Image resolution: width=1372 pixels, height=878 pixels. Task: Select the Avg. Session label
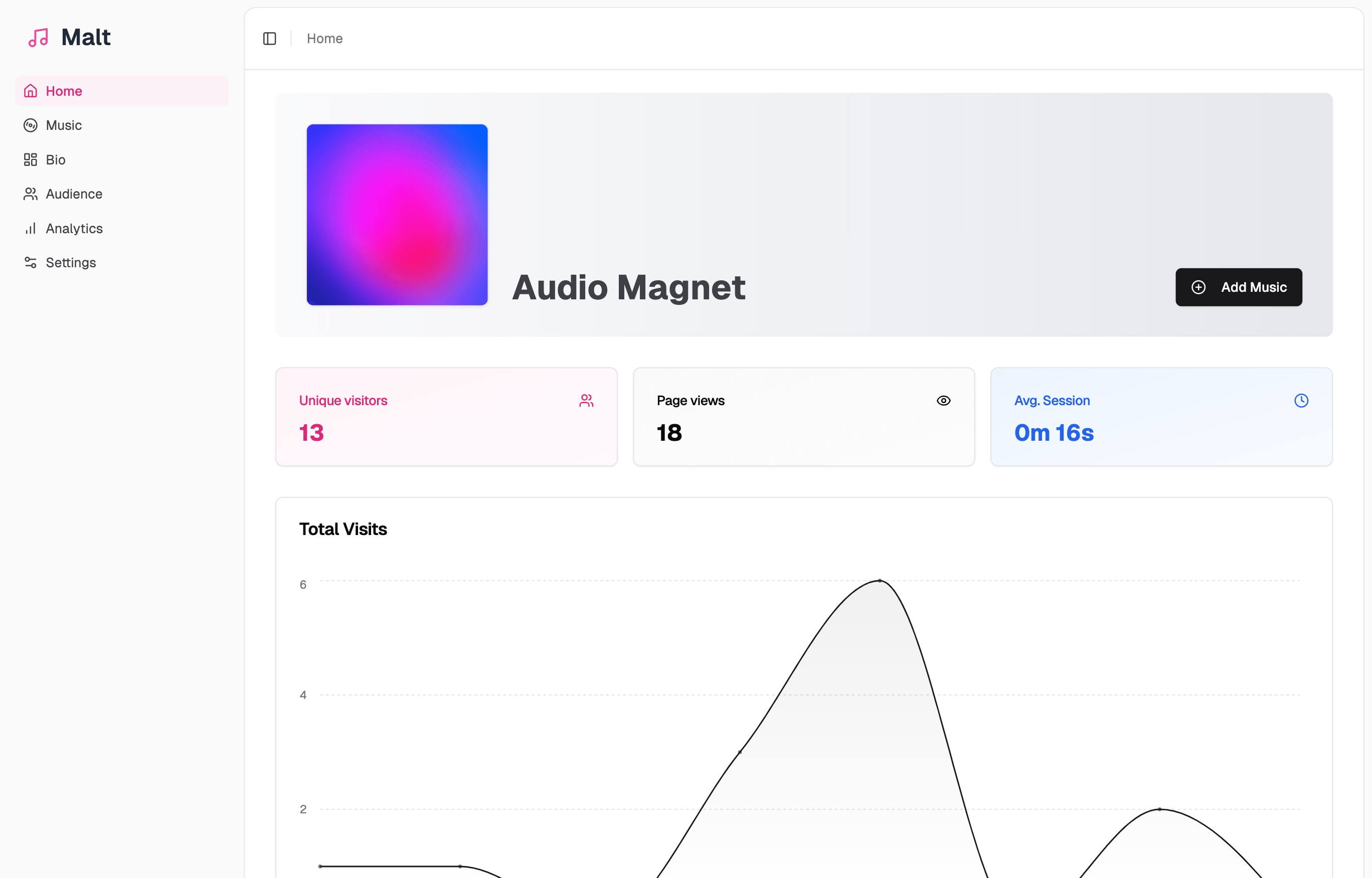point(1052,400)
